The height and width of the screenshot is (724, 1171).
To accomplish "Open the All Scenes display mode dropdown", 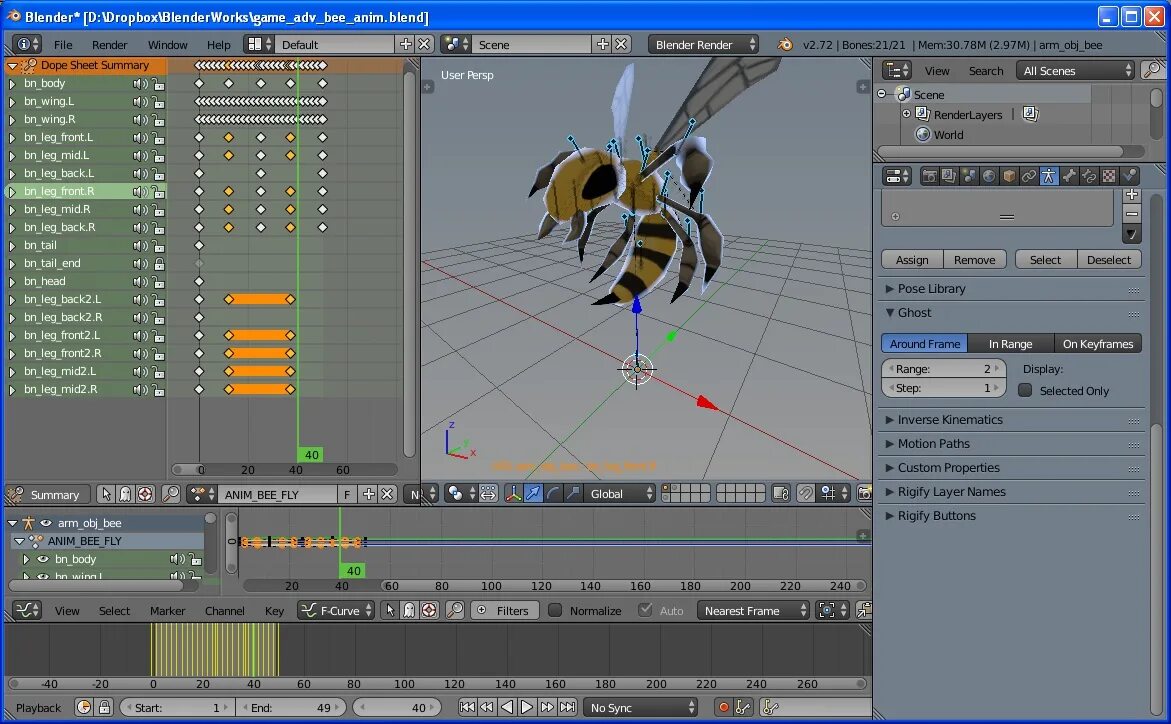I will tap(1076, 70).
